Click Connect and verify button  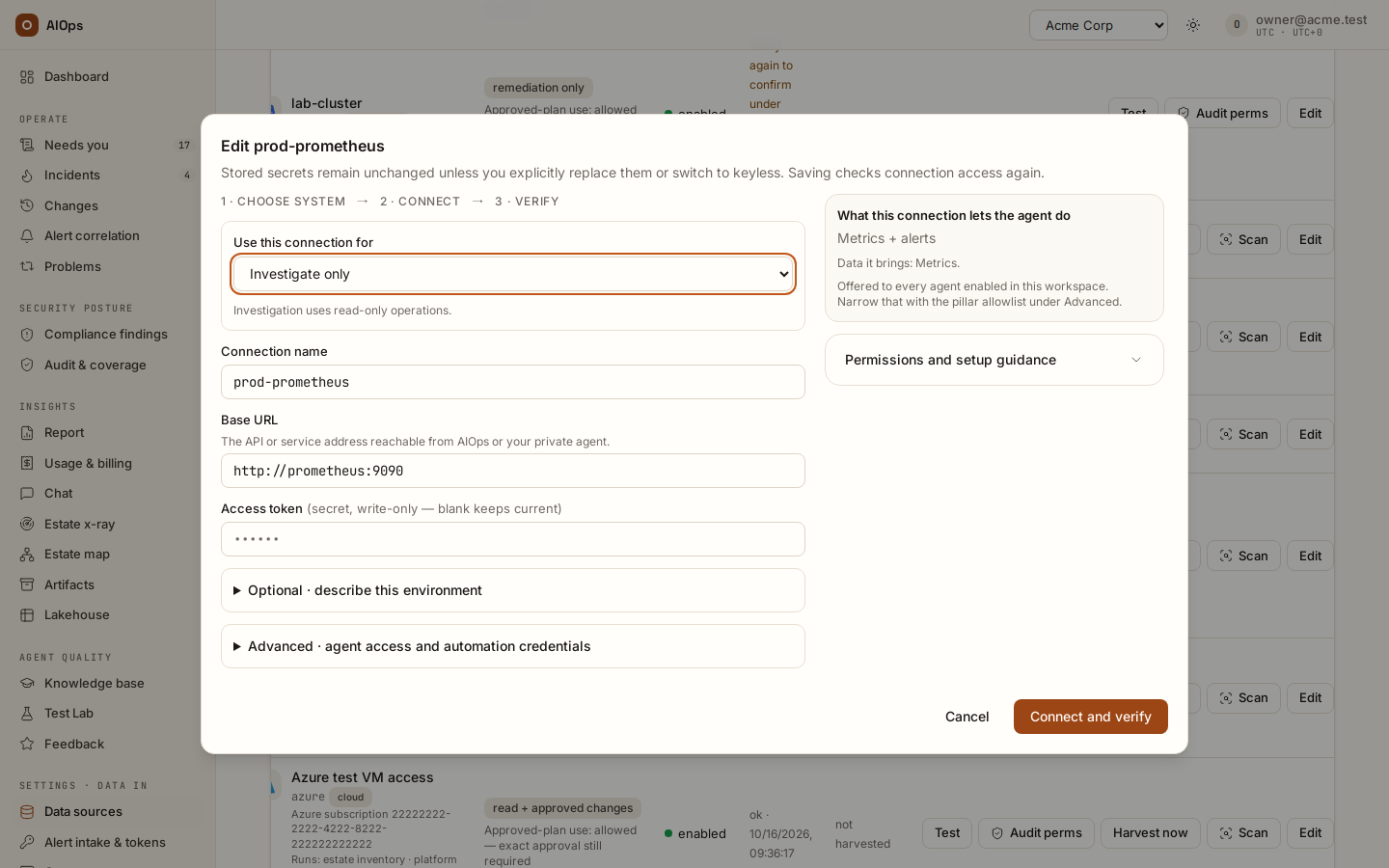[1091, 717]
